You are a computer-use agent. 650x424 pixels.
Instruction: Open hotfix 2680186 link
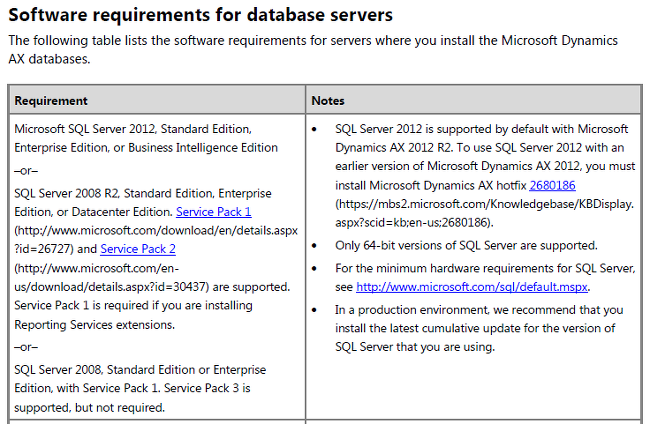point(552,185)
